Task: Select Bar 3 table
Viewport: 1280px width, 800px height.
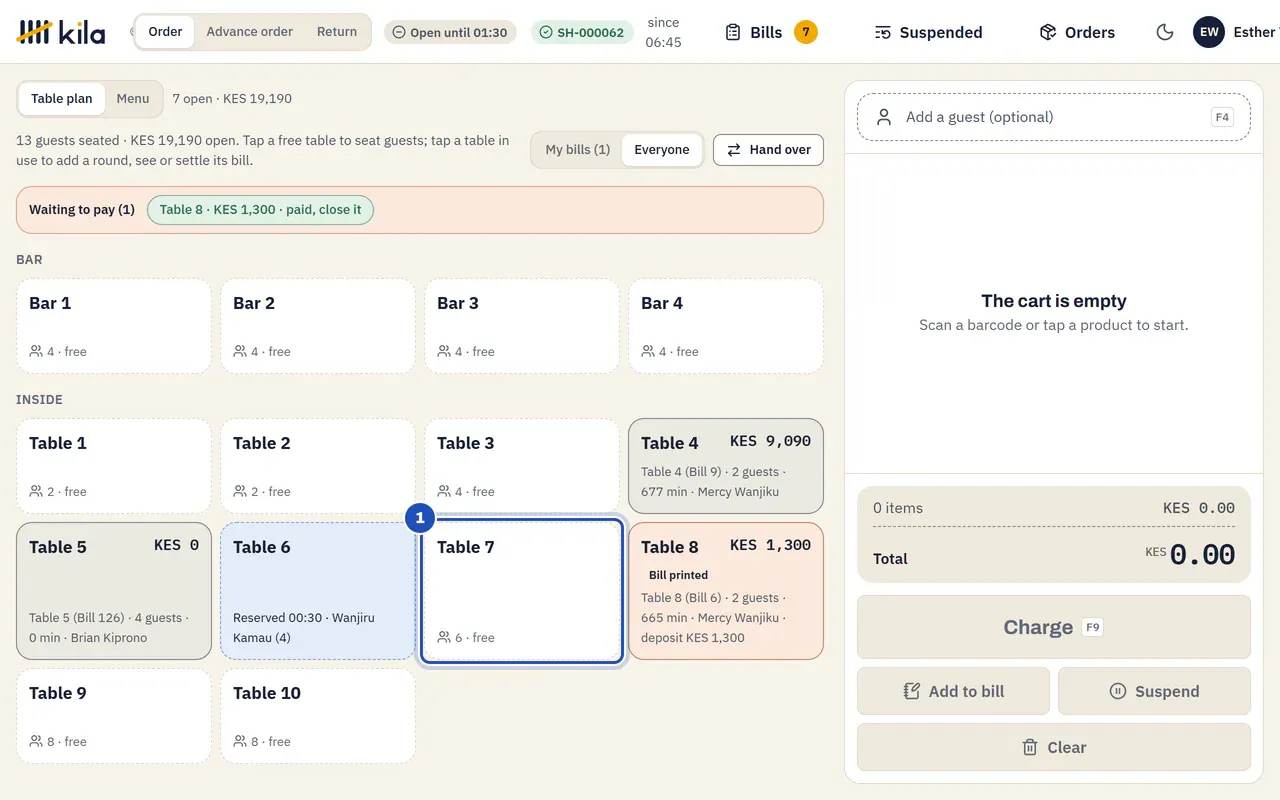Action: 522,326
